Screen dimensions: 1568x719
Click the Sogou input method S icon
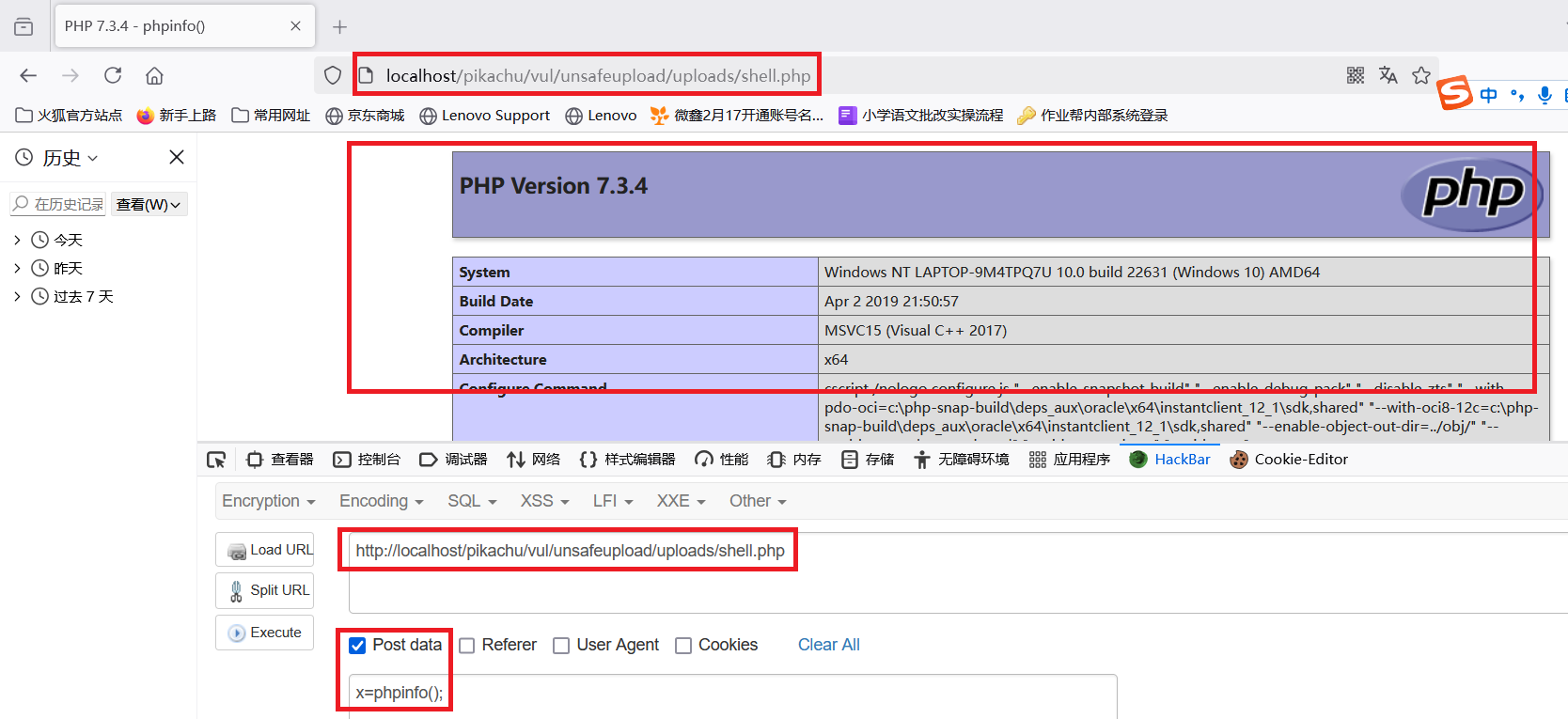point(1454,92)
